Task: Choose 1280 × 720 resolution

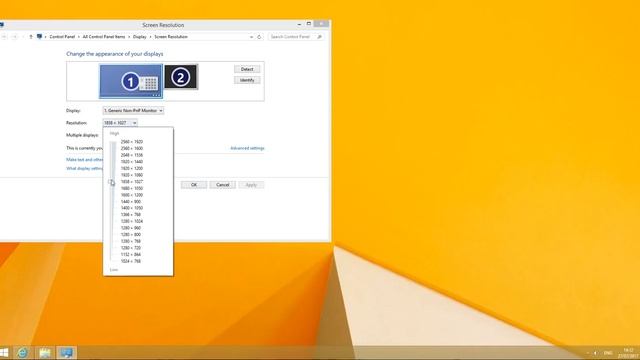Action: (131, 248)
